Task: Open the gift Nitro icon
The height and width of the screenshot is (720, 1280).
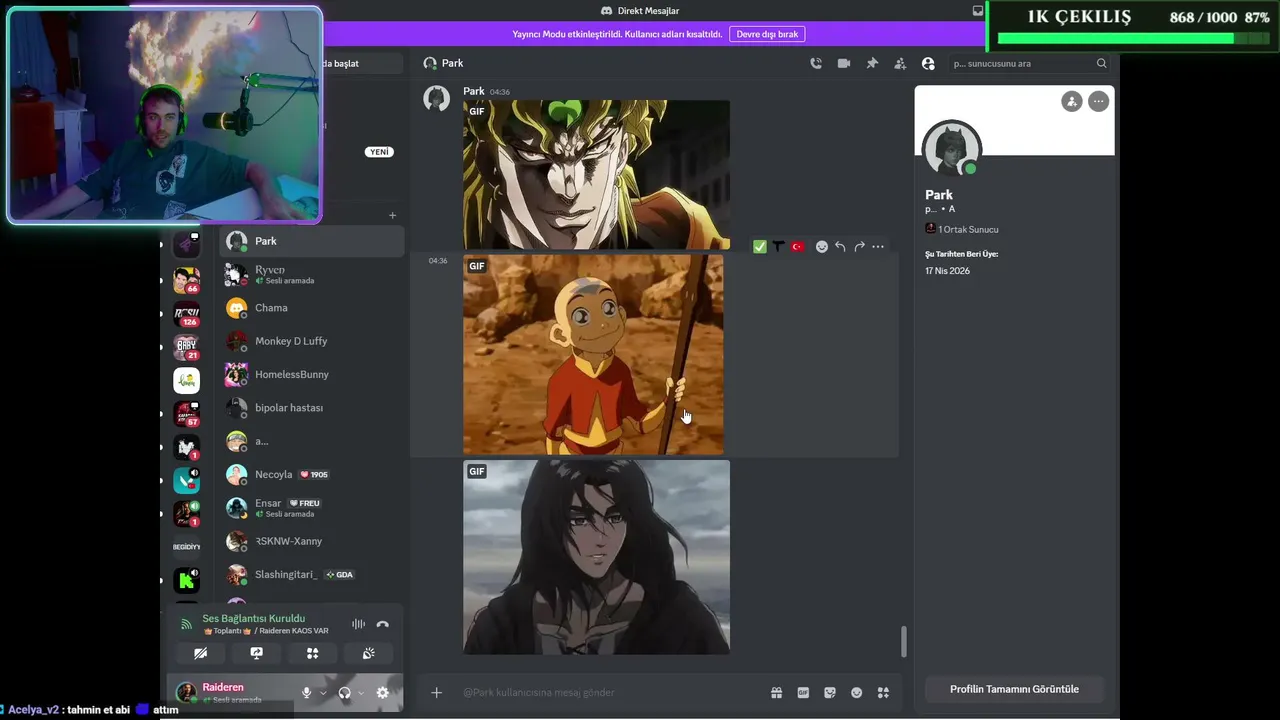Action: (776, 692)
